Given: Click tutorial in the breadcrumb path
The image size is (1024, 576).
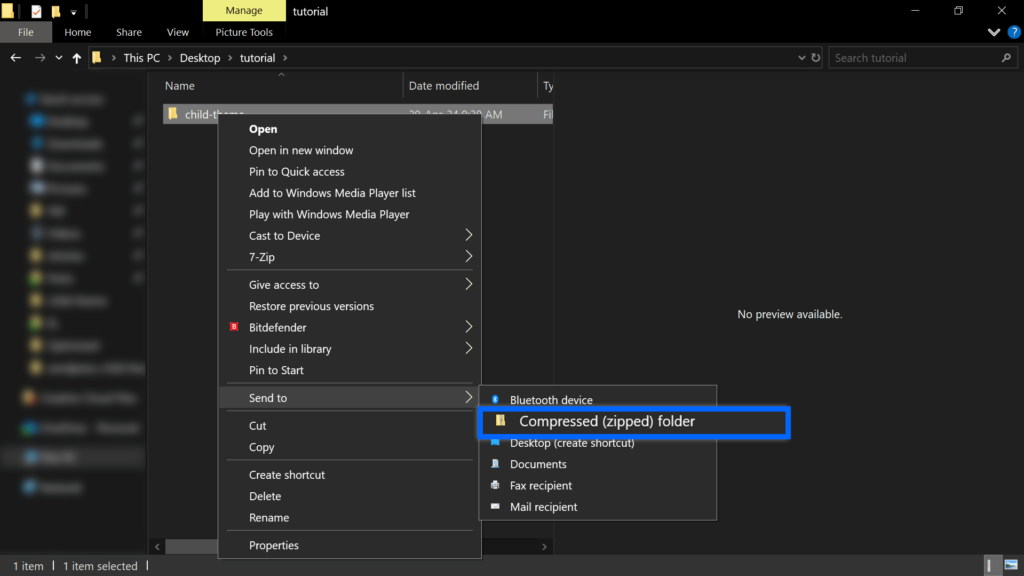Looking at the screenshot, I should [x=257, y=57].
